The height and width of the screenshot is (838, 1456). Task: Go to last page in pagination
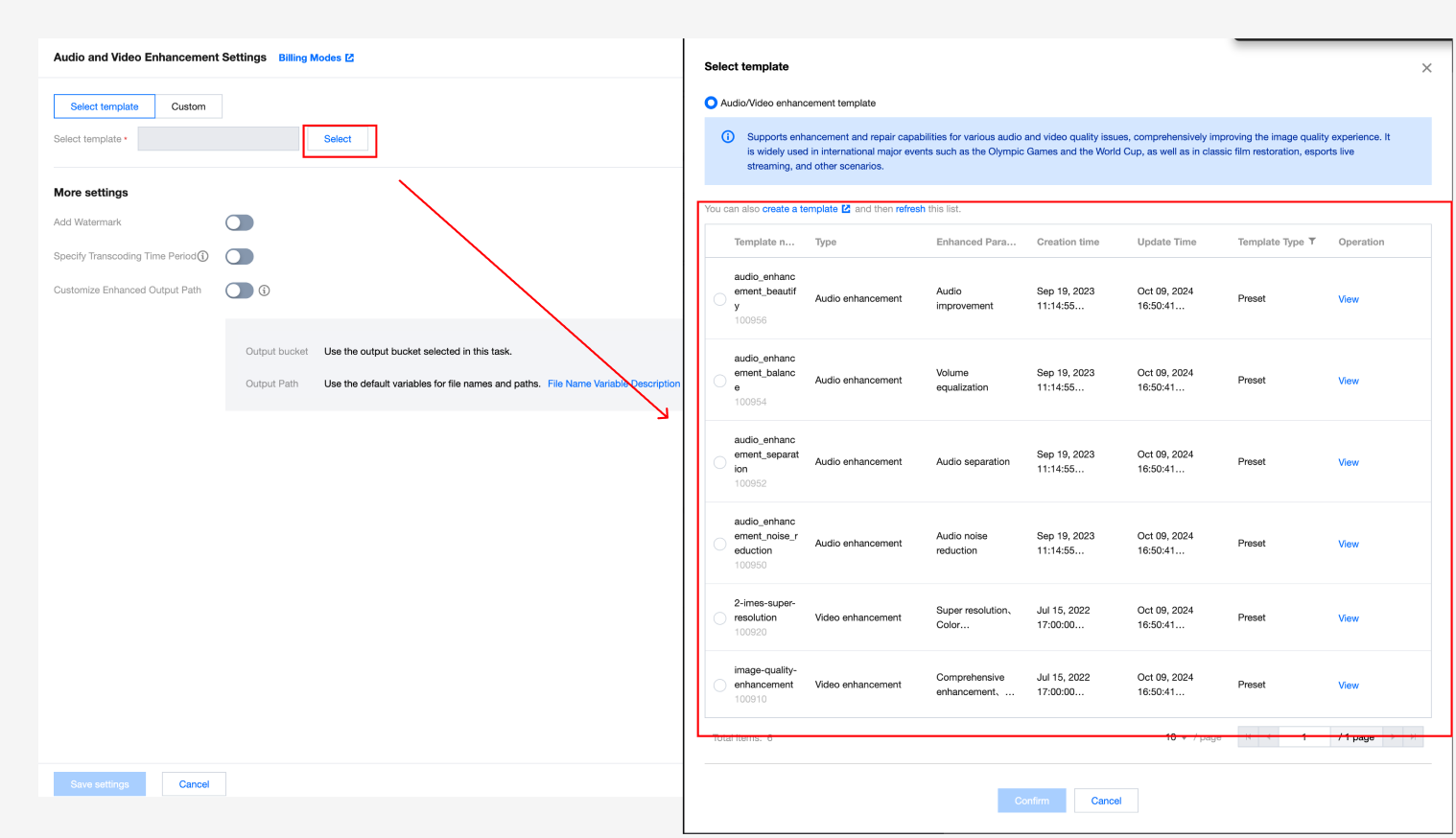(x=1413, y=737)
